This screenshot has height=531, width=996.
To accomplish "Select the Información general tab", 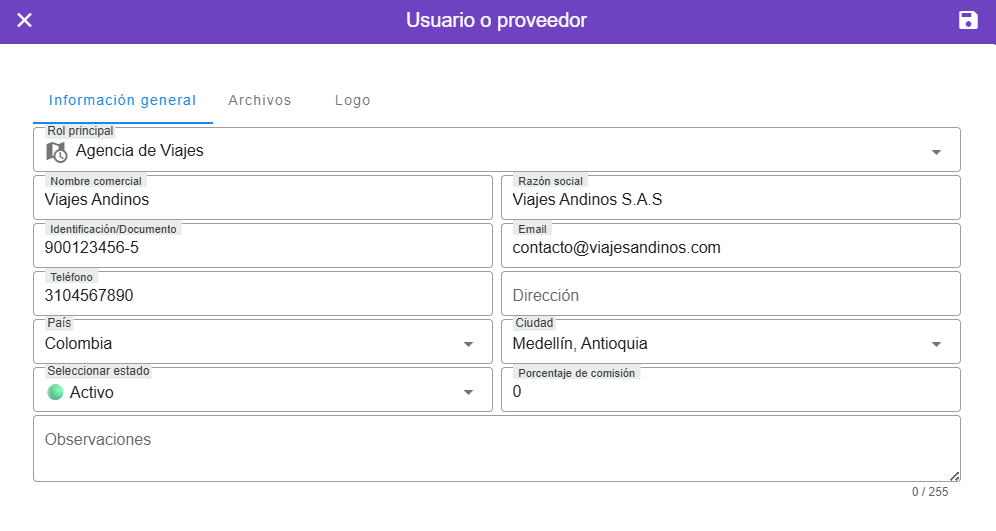I will point(123,101).
